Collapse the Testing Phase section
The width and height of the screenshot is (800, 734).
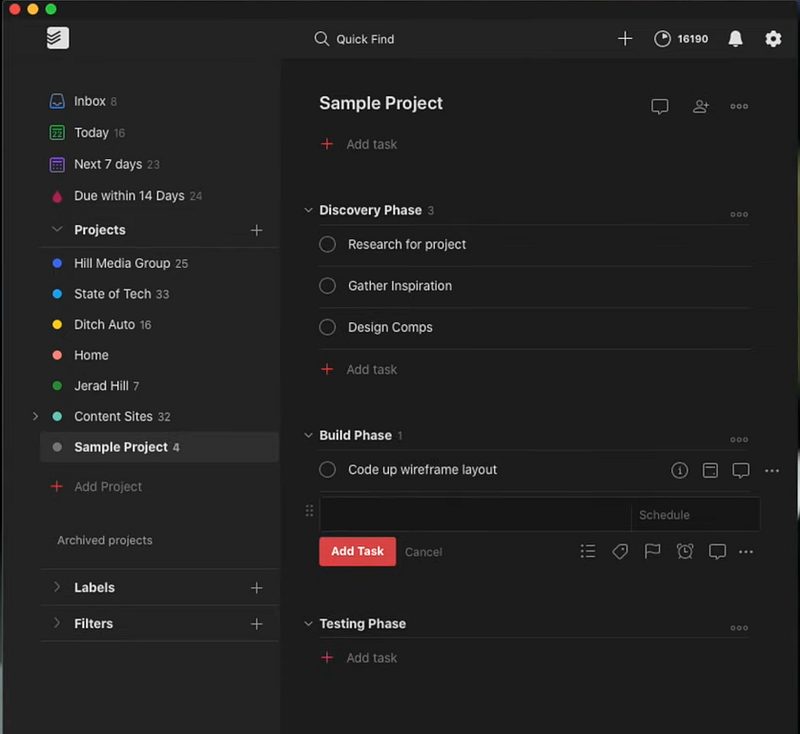click(x=308, y=623)
